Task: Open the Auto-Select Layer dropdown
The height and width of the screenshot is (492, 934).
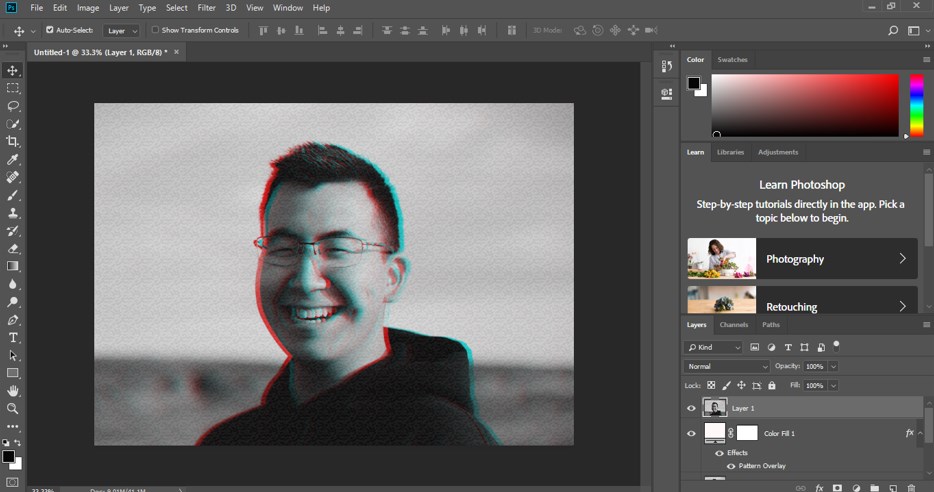Action: (x=122, y=30)
